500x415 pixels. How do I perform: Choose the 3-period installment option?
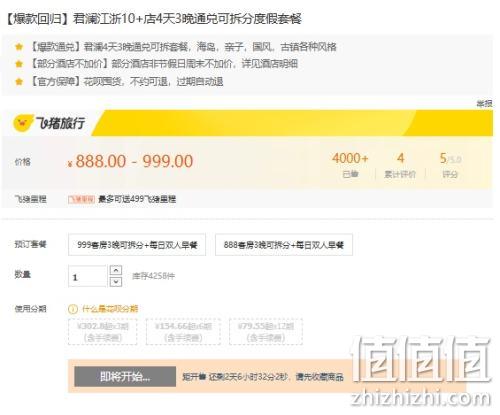103,332
